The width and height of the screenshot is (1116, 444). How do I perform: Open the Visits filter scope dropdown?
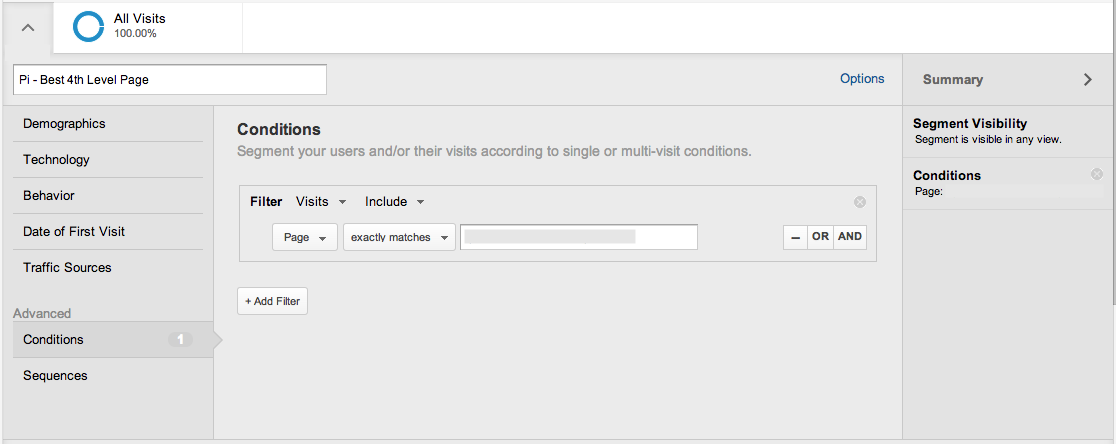(321, 202)
